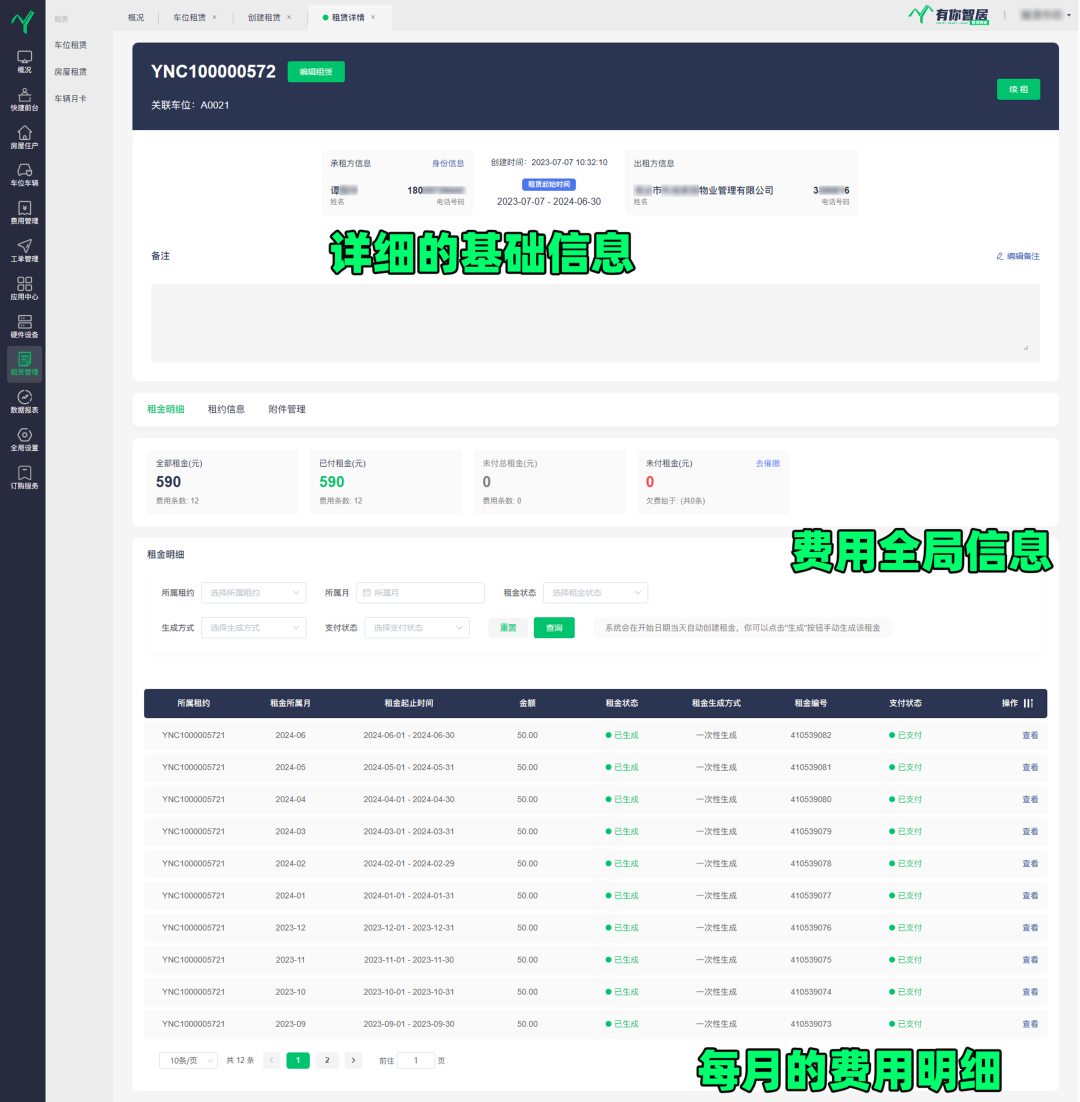
Task: Switch to the 附件管理 tab
Action: tap(287, 409)
